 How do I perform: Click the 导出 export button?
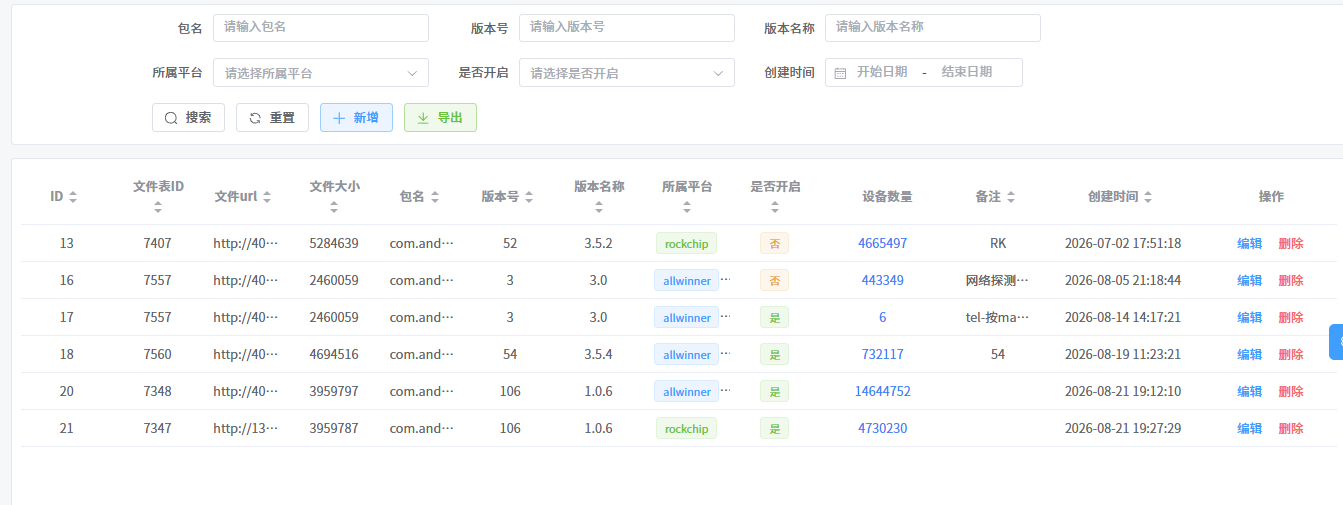pos(440,118)
